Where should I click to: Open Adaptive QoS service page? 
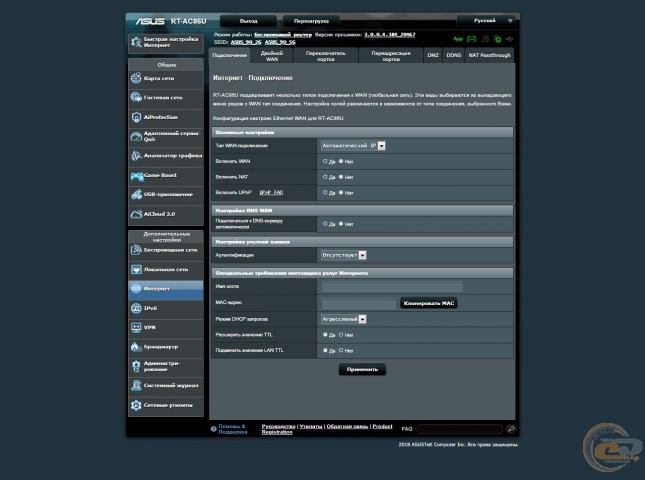coord(166,137)
